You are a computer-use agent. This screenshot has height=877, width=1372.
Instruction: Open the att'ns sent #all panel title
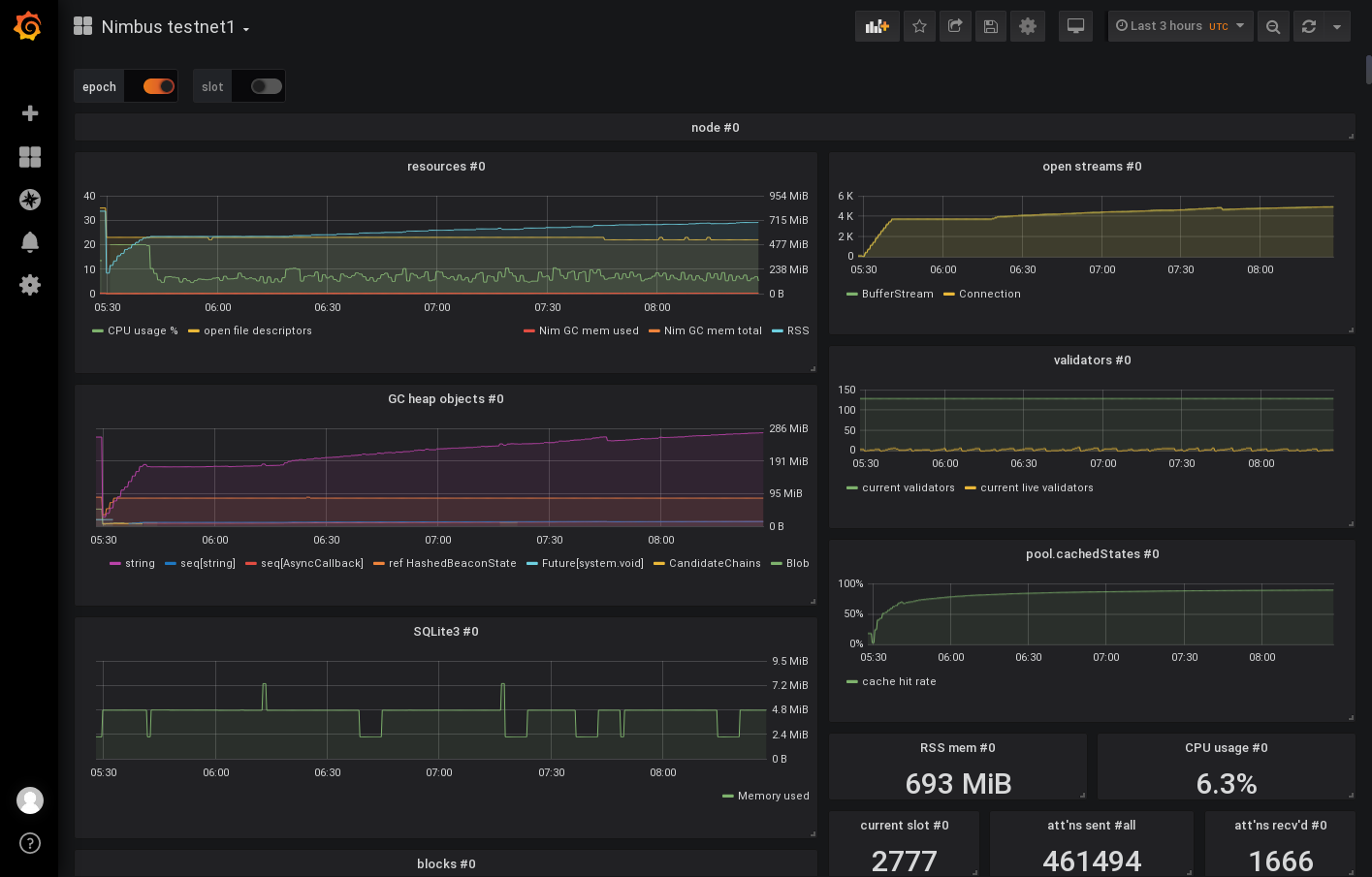1092,826
